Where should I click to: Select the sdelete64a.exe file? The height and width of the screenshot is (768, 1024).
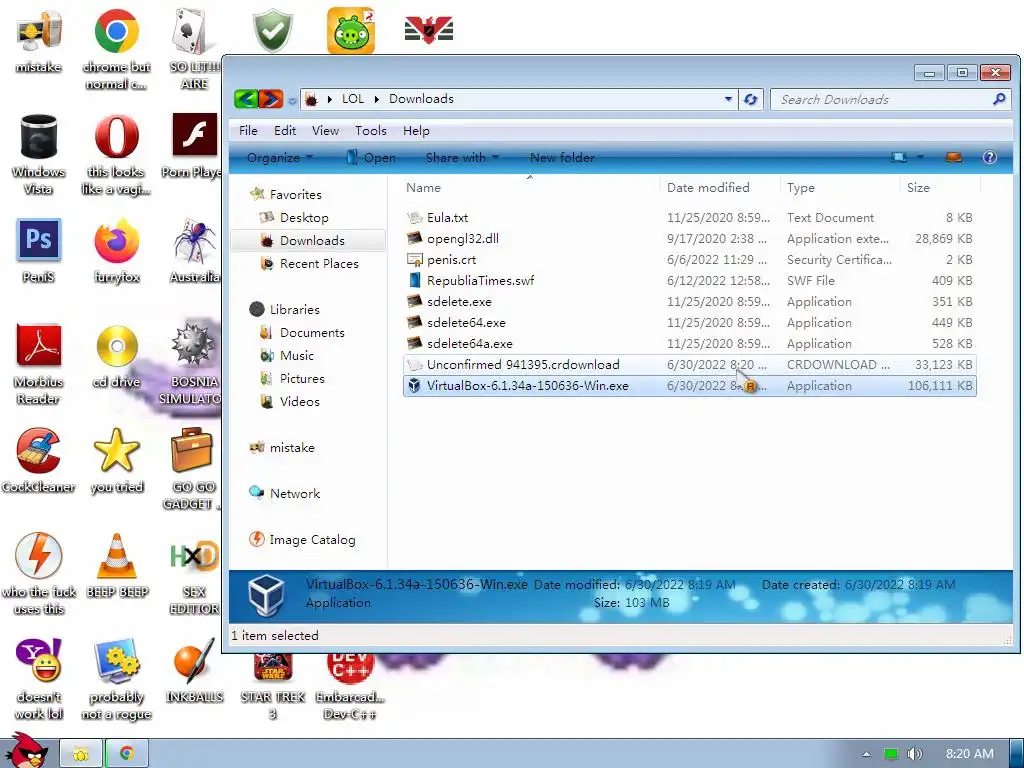[690, 343]
